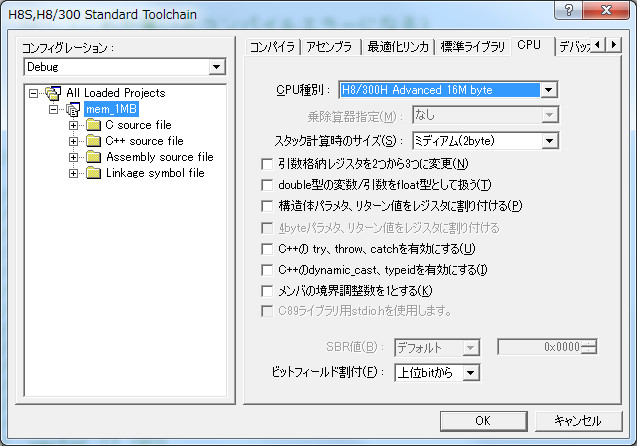The image size is (637, 446).
Task: Expand the C source file tree node
Action: (73, 125)
